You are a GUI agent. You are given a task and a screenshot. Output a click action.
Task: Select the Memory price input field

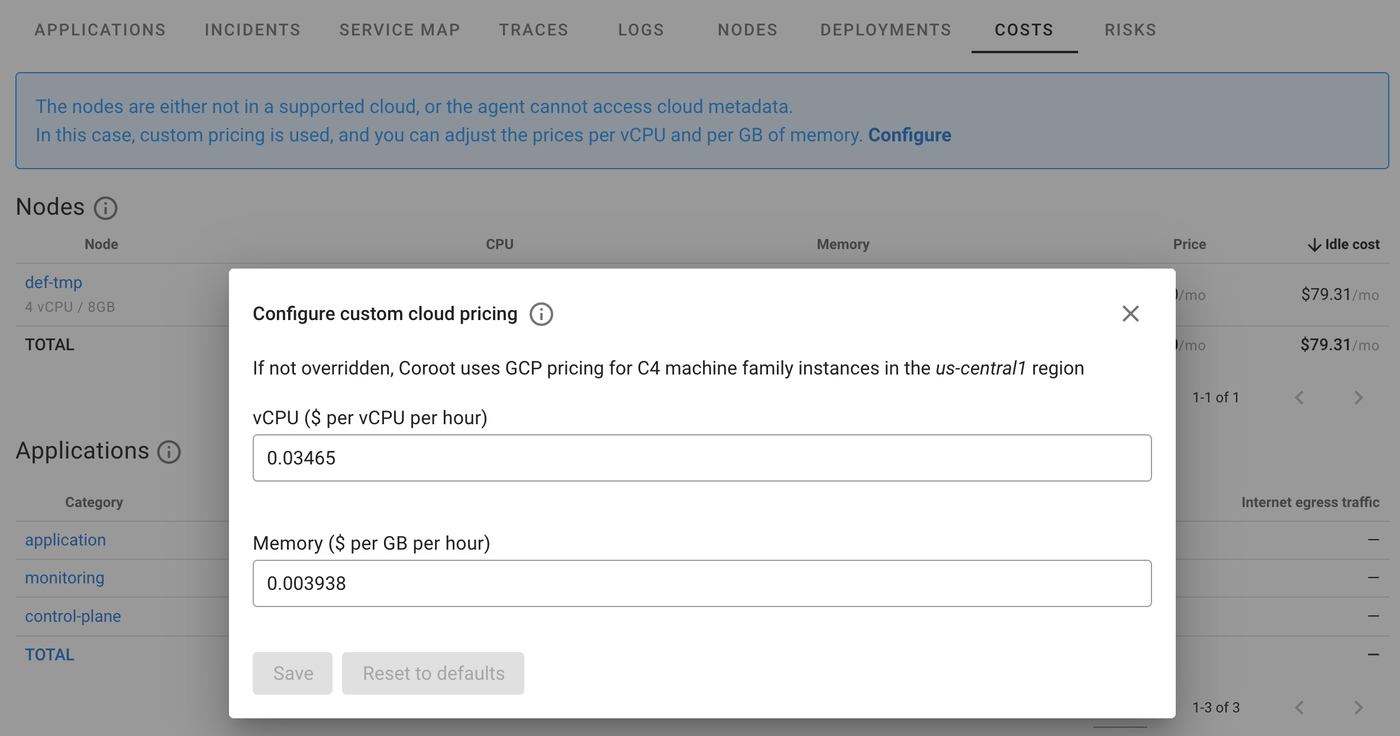tap(702, 583)
